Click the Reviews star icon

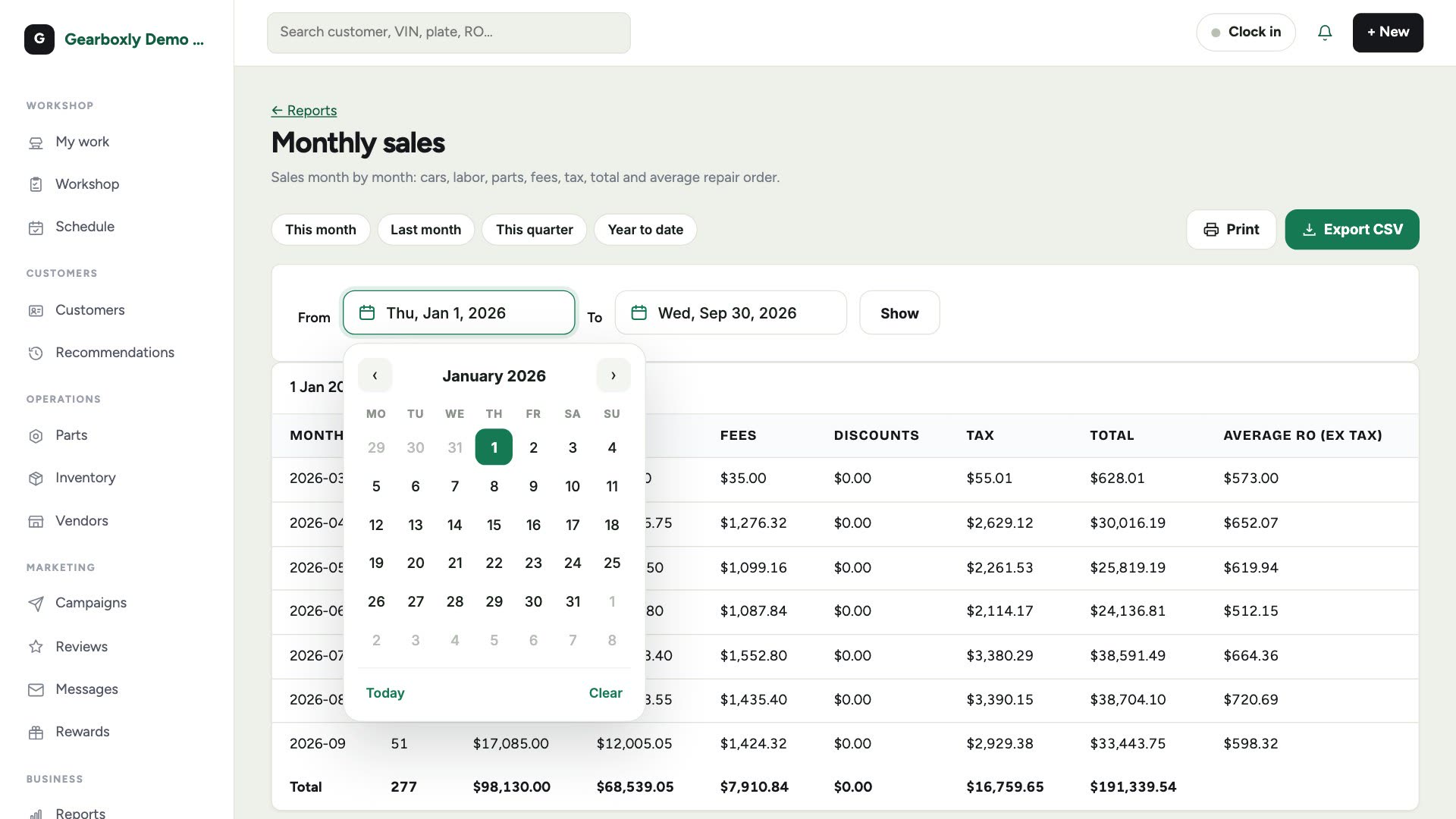point(36,647)
